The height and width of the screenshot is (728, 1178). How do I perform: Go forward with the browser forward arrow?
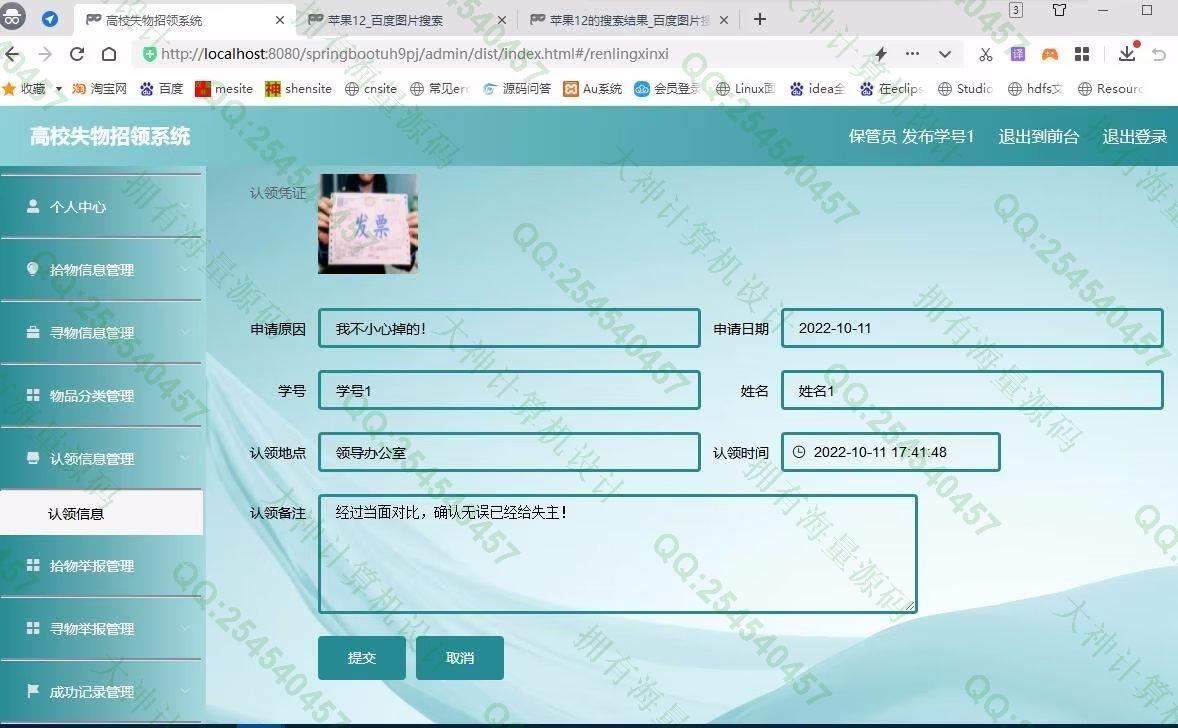tap(45, 54)
